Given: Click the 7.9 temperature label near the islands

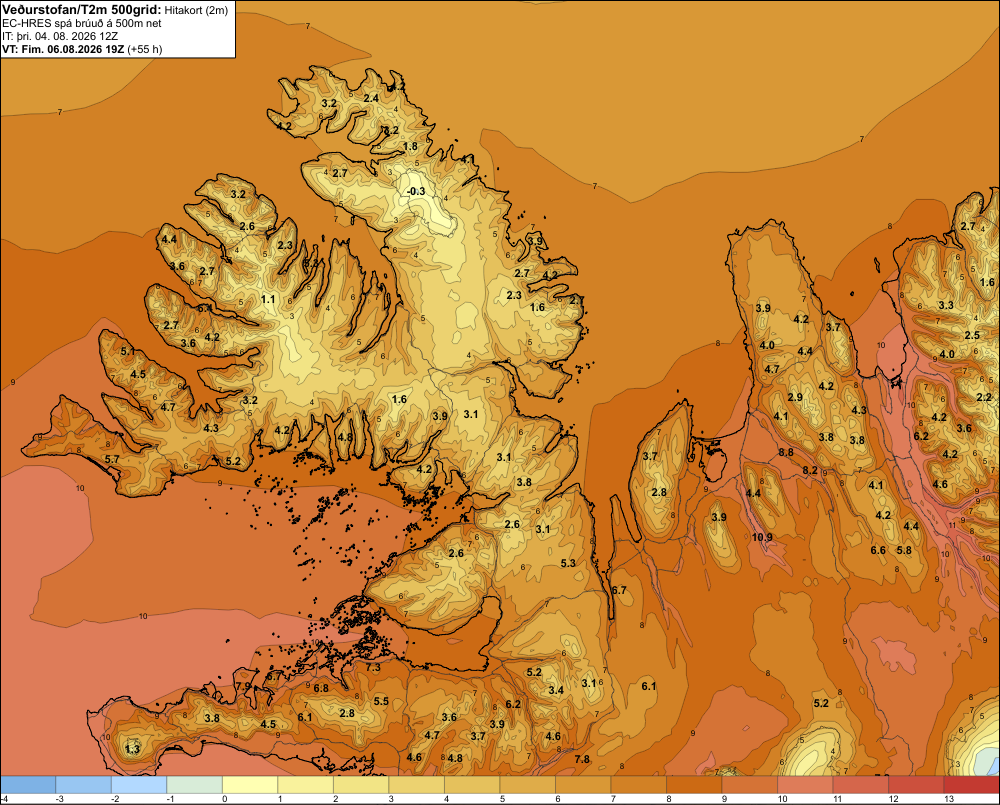Looking at the screenshot, I should (x=243, y=686).
